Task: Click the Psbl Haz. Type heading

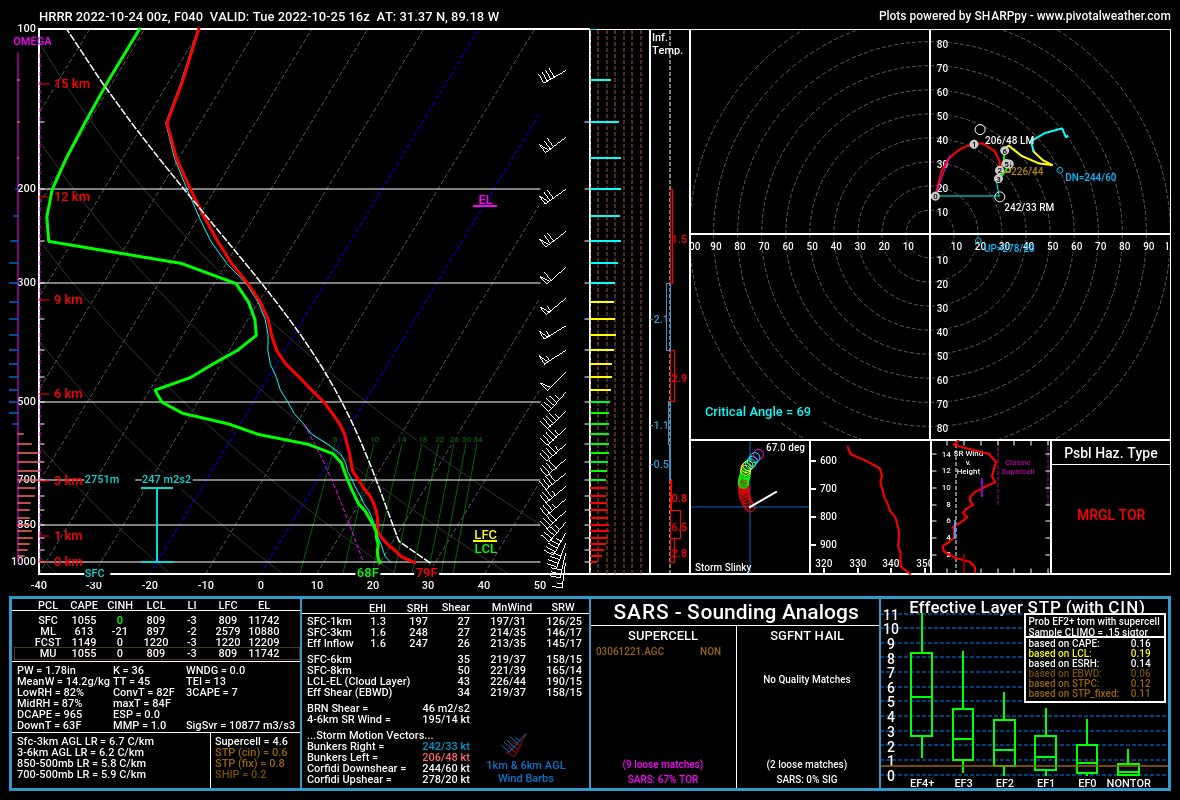Action: tap(1111, 453)
